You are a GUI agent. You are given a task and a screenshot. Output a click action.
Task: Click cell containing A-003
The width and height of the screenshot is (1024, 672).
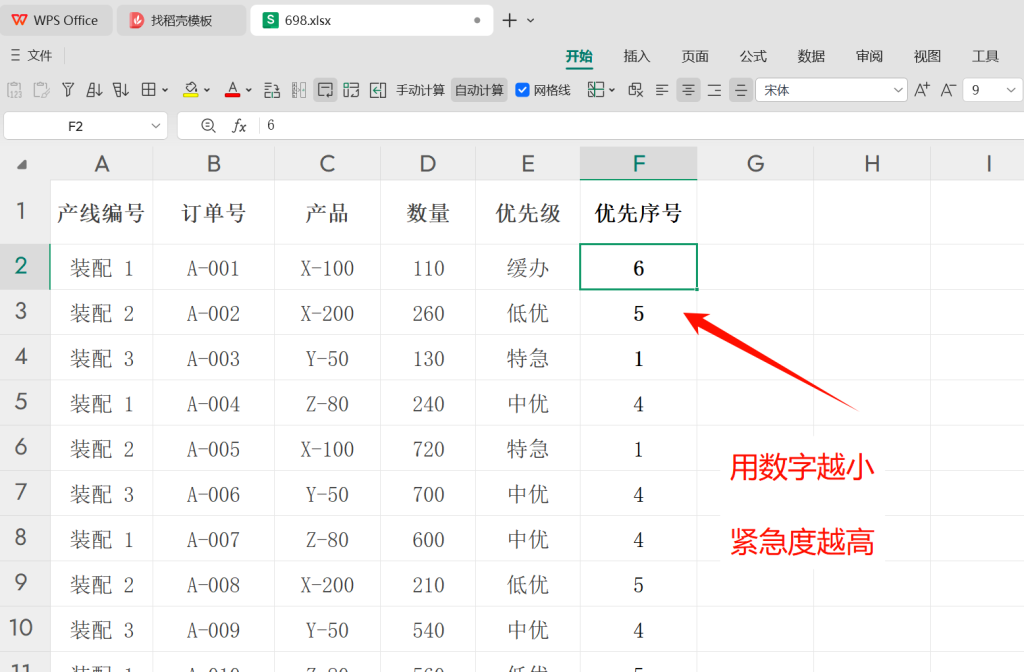214,358
